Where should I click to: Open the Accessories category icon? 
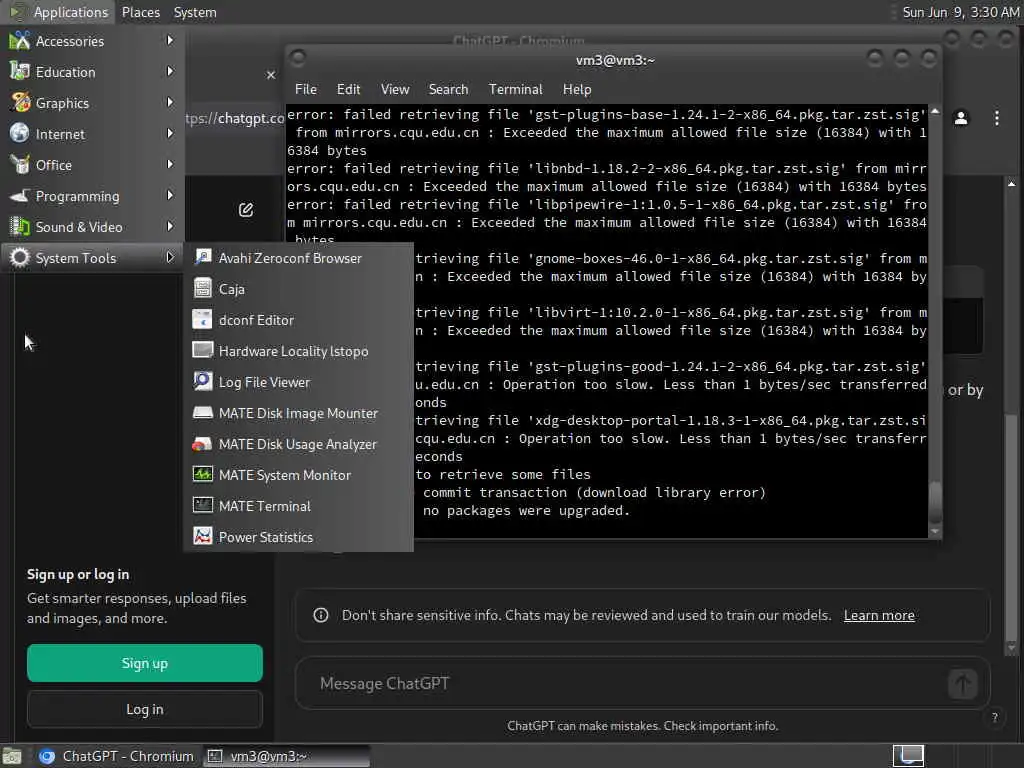[20, 41]
